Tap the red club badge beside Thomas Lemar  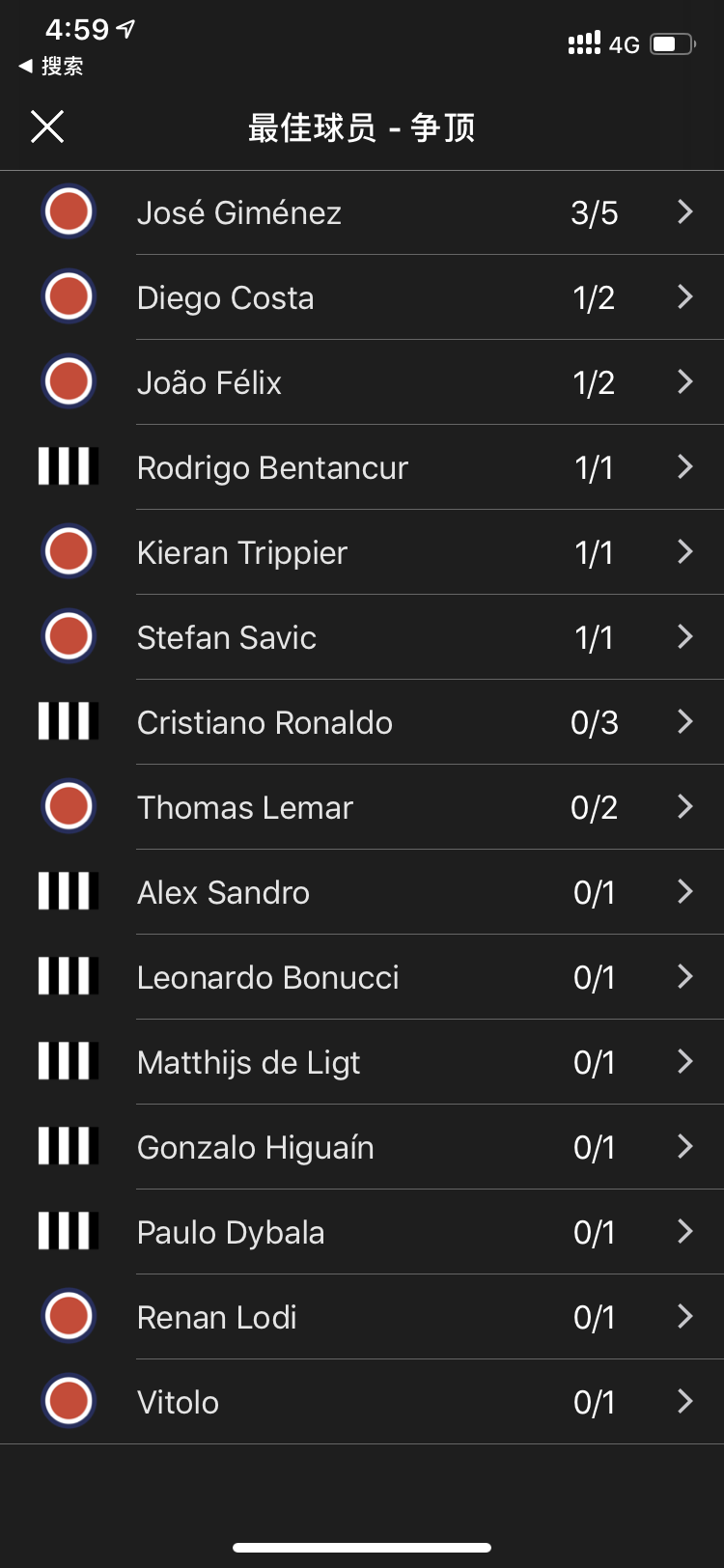tap(69, 806)
